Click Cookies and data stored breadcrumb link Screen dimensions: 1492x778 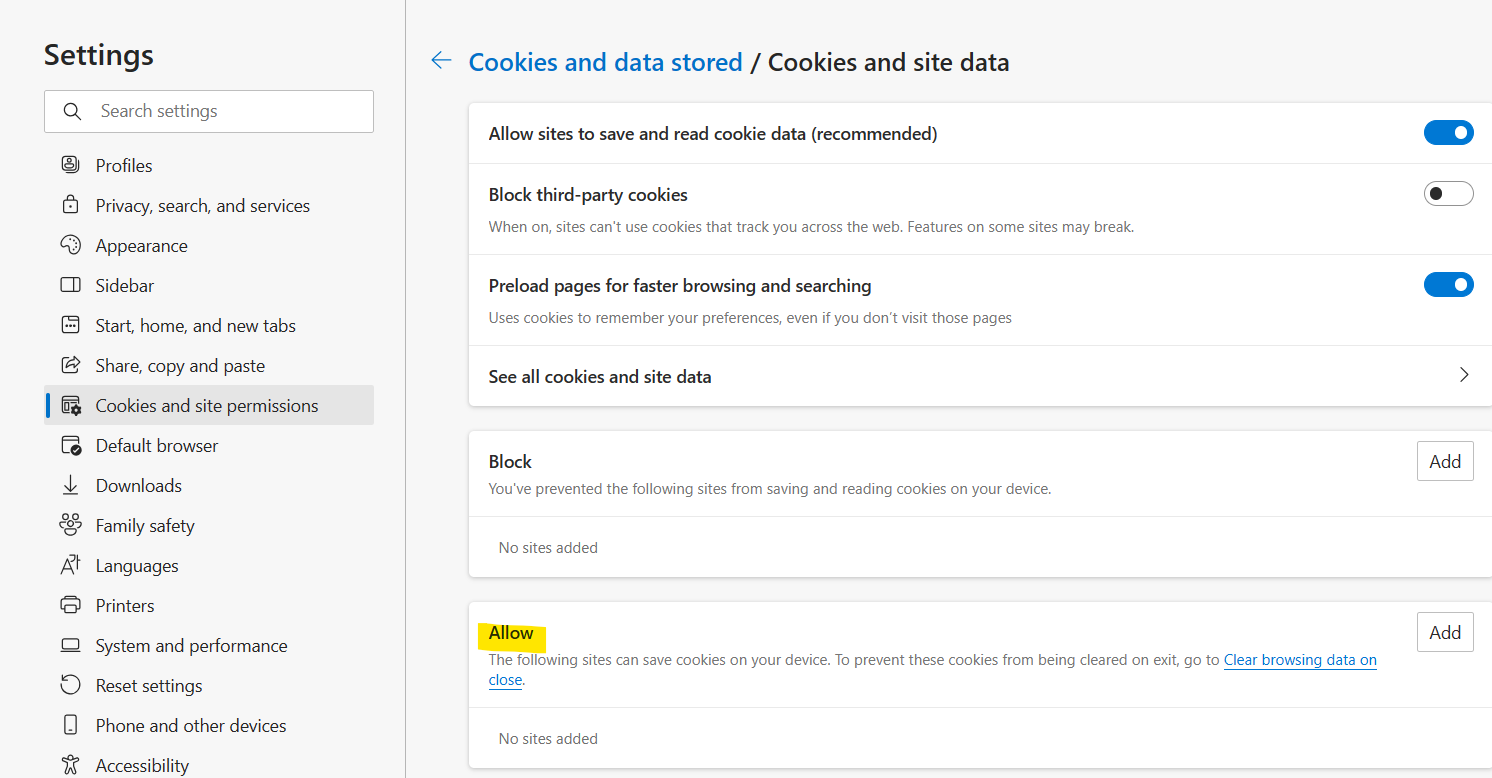(x=605, y=62)
